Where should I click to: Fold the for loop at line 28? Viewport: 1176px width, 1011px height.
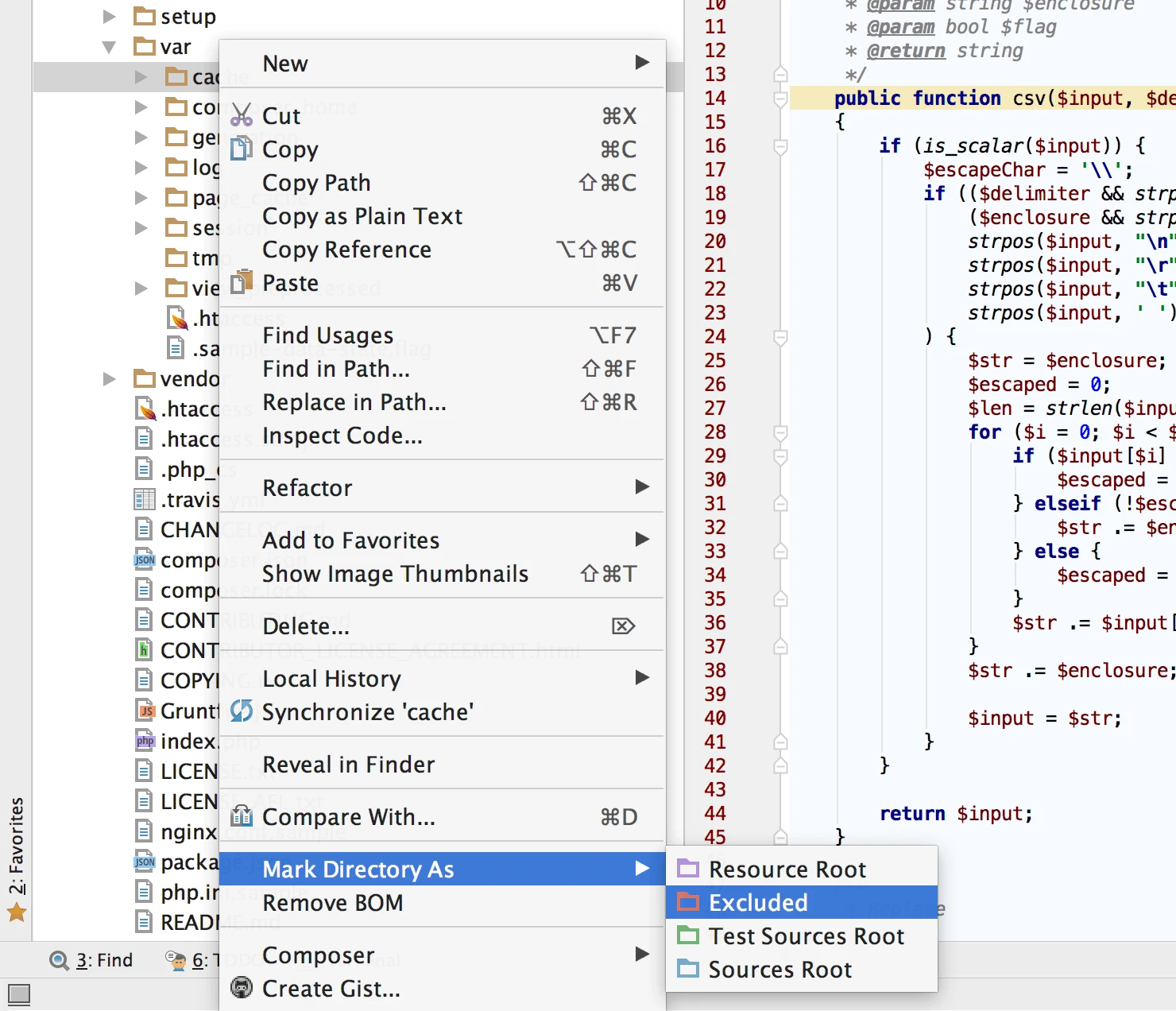tap(779, 432)
